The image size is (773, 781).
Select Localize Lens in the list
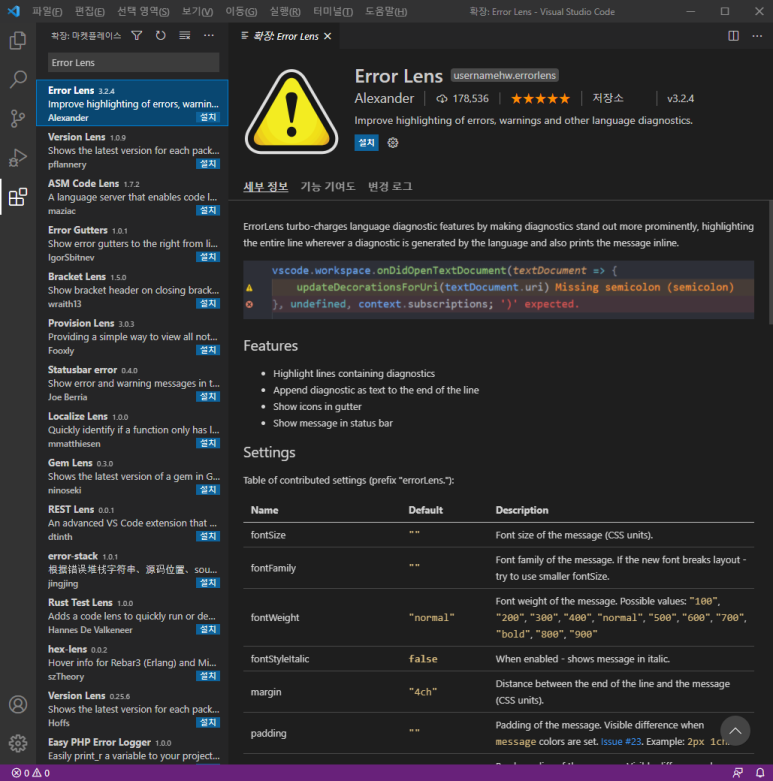coord(132,429)
